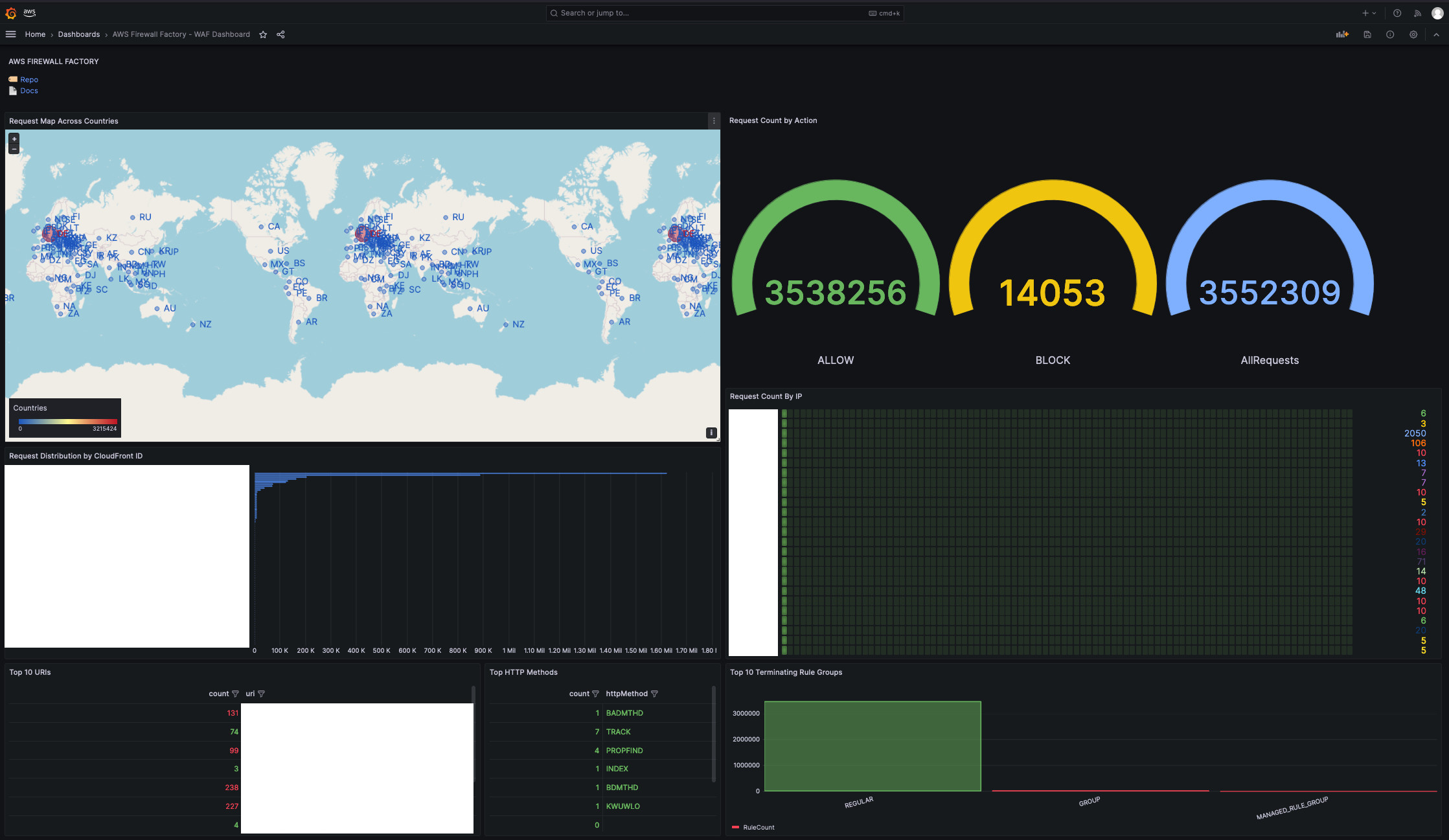The height and width of the screenshot is (840, 1449).
Task: Go to Home breadcrumb
Action: pyautogui.click(x=35, y=34)
